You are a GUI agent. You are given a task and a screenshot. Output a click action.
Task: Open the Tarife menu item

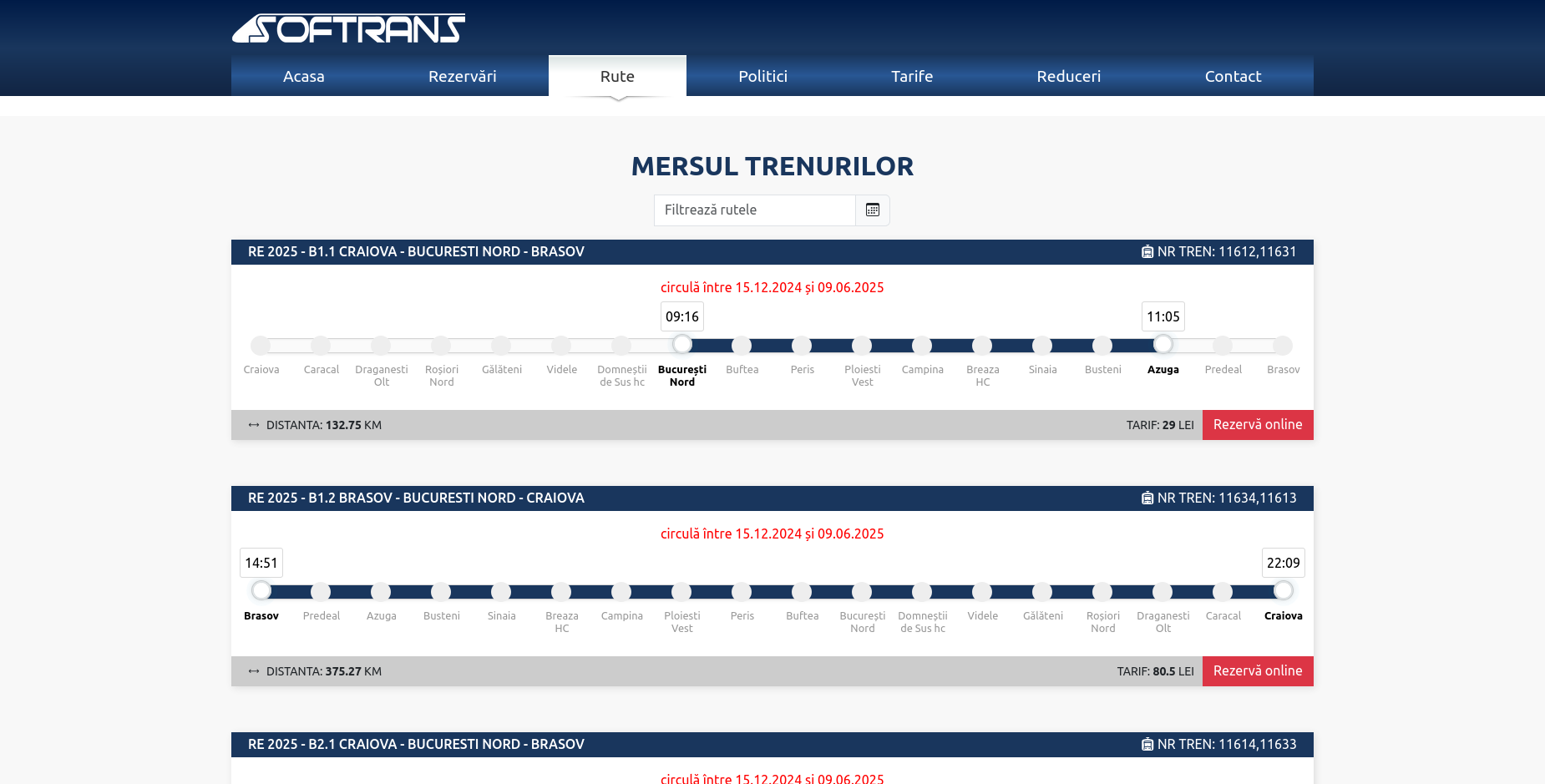point(912,77)
